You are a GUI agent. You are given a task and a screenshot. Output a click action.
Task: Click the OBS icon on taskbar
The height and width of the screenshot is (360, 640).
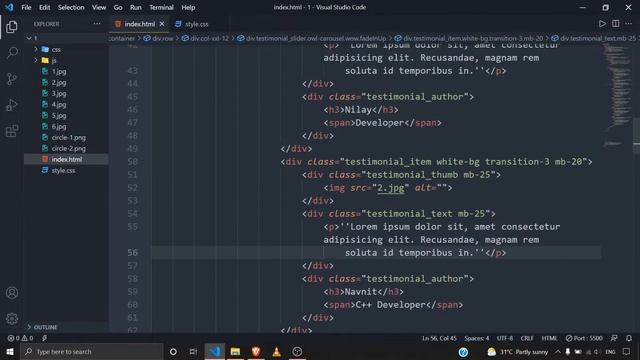[297, 351]
